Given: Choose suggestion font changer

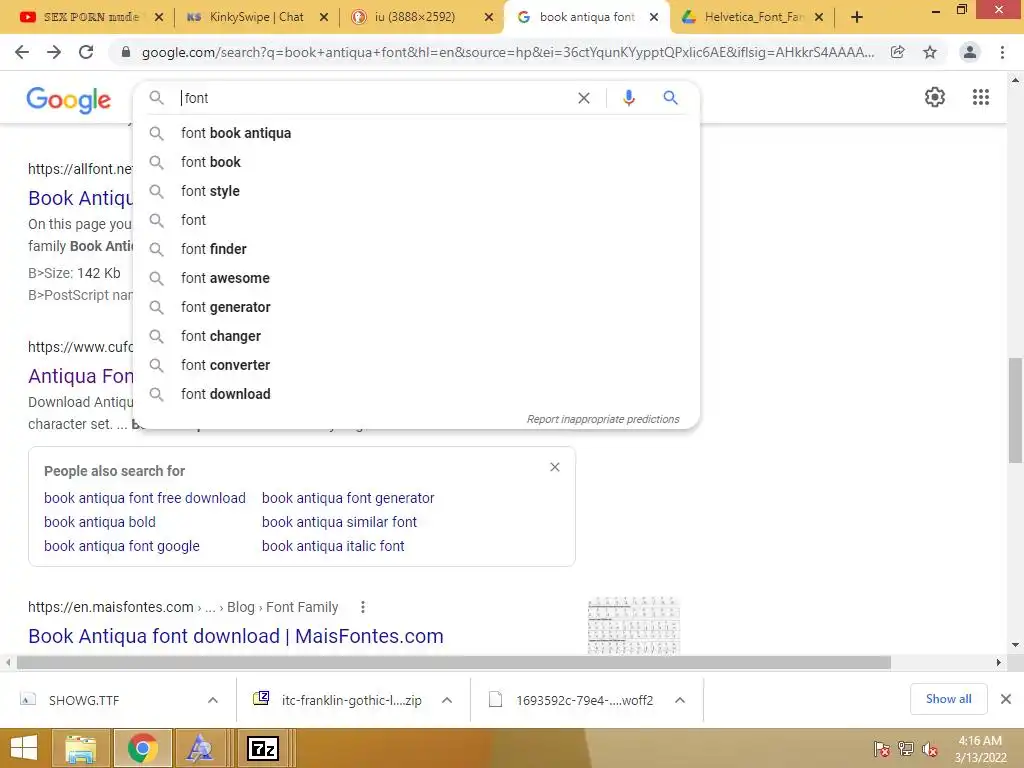Looking at the screenshot, I should (x=416, y=336).
